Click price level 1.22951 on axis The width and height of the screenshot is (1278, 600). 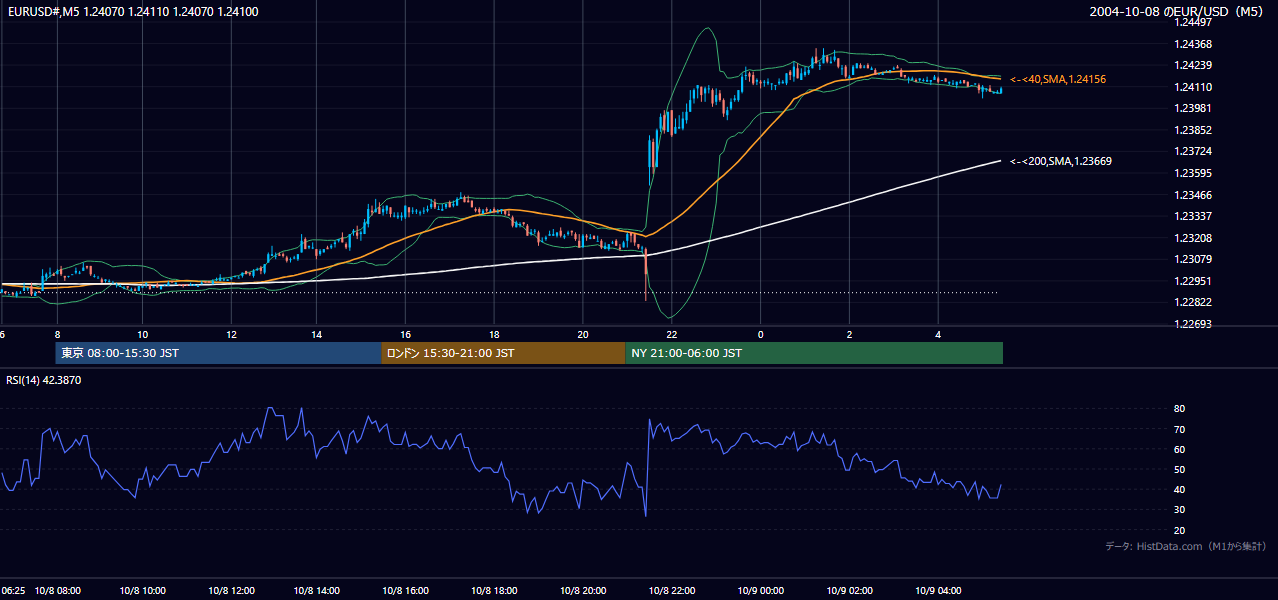pos(1191,281)
